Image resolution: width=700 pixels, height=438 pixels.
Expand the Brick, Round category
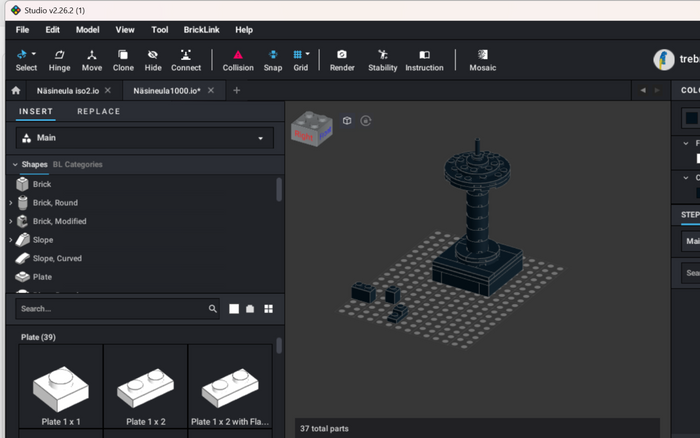(x=11, y=203)
